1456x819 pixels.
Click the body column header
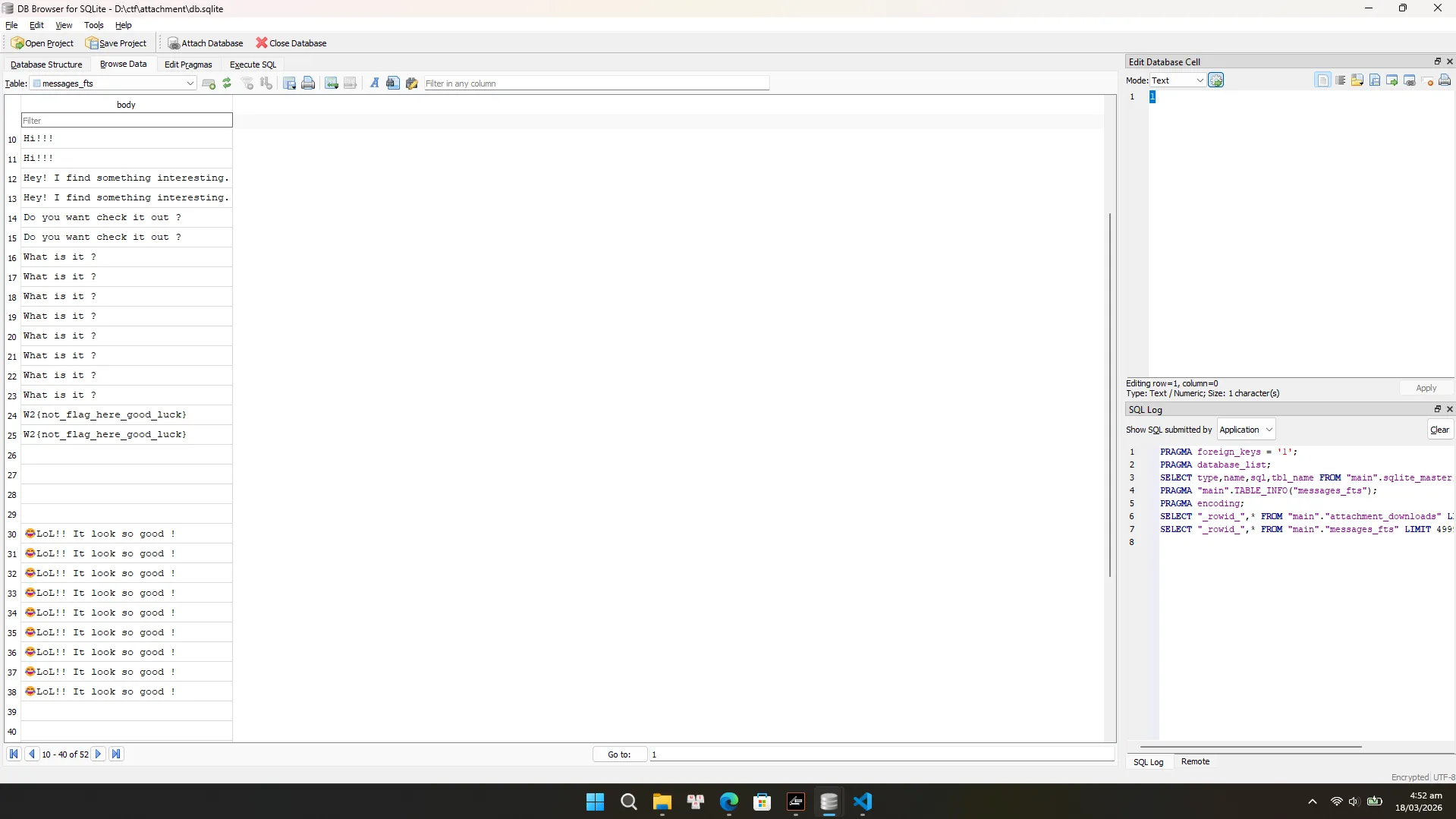(127, 105)
